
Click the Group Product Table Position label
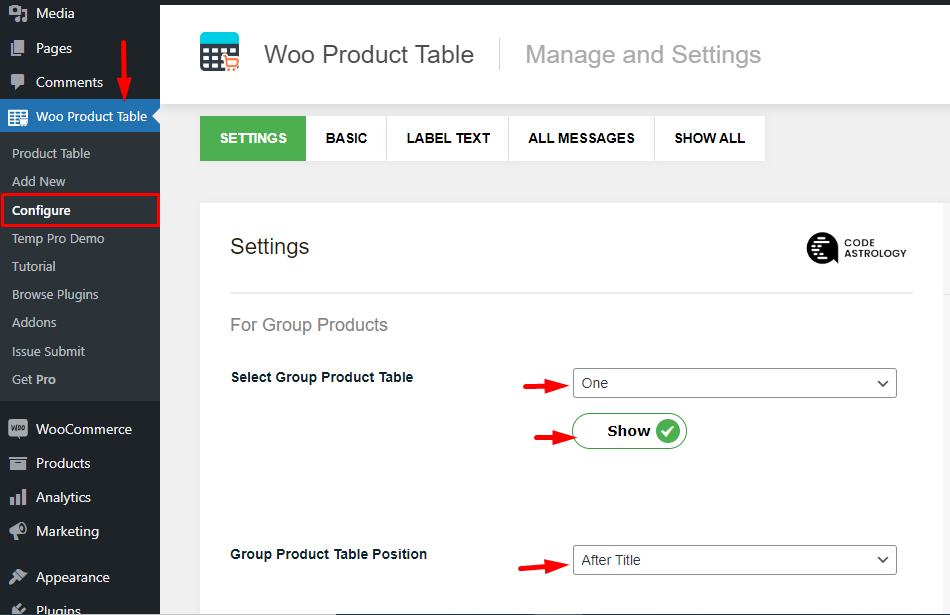[328, 554]
